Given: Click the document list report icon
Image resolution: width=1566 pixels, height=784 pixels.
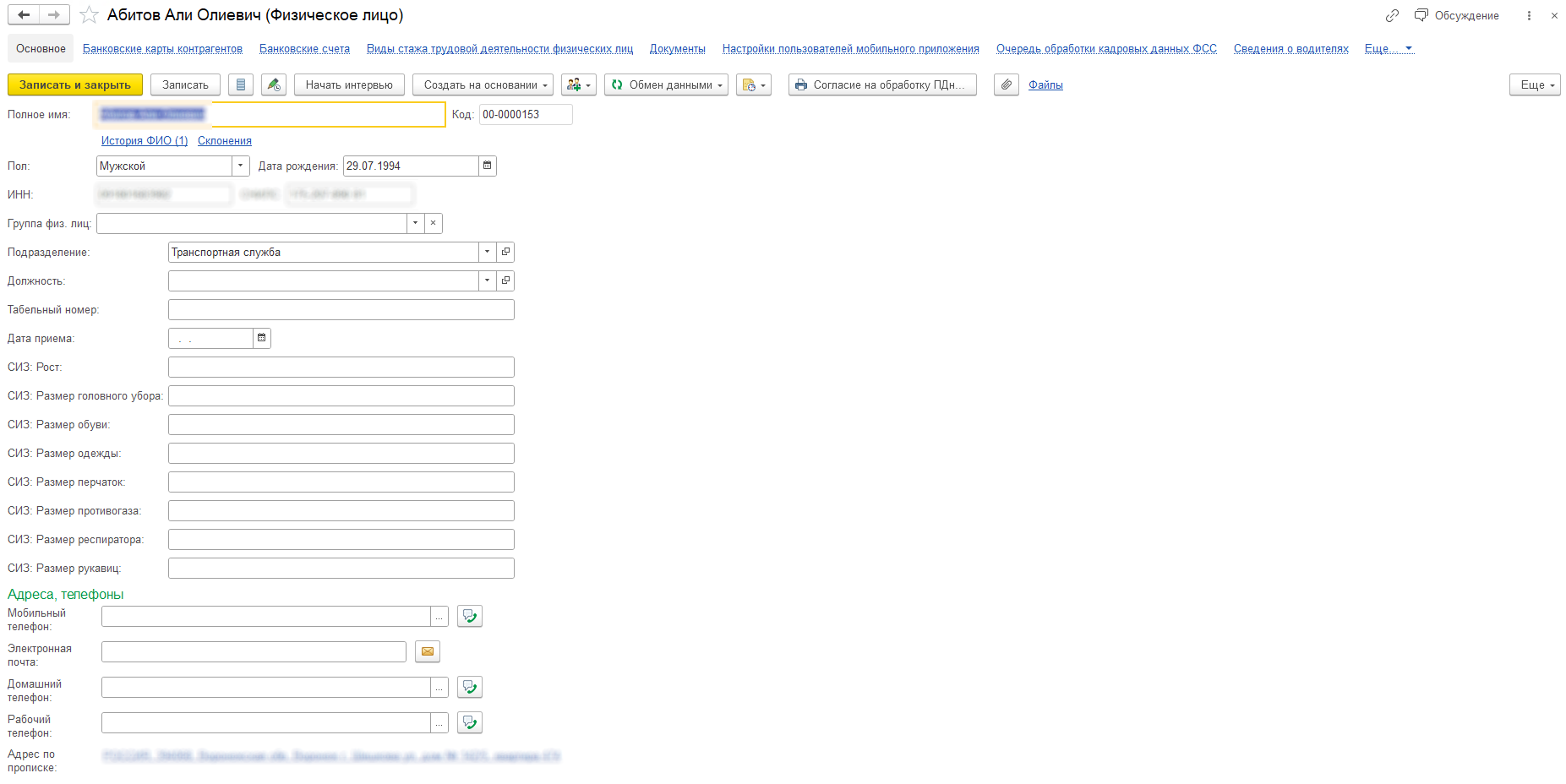Looking at the screenshot, I should click(241, 84).
